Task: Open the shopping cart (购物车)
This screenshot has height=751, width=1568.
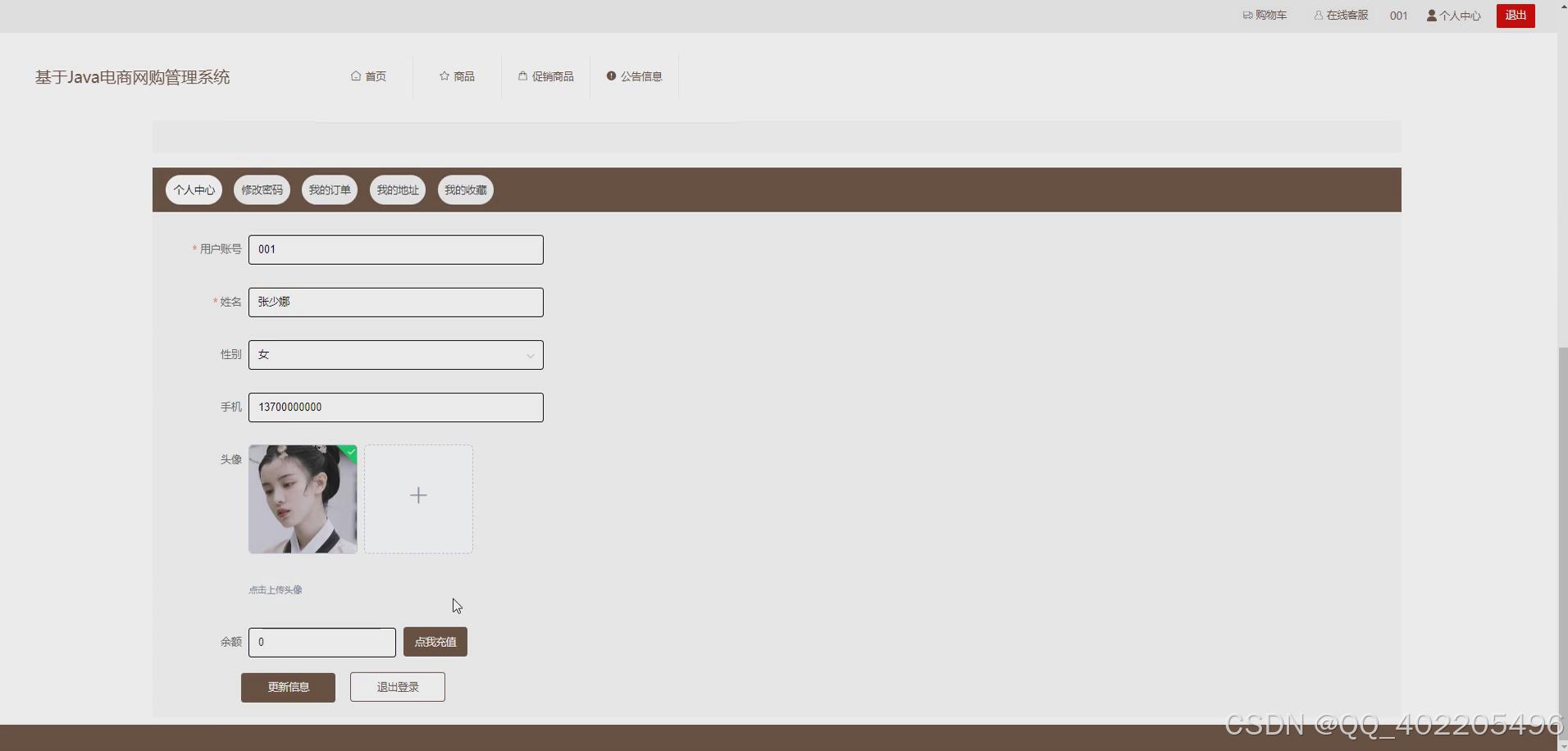Action: (x=1265, y=15)
